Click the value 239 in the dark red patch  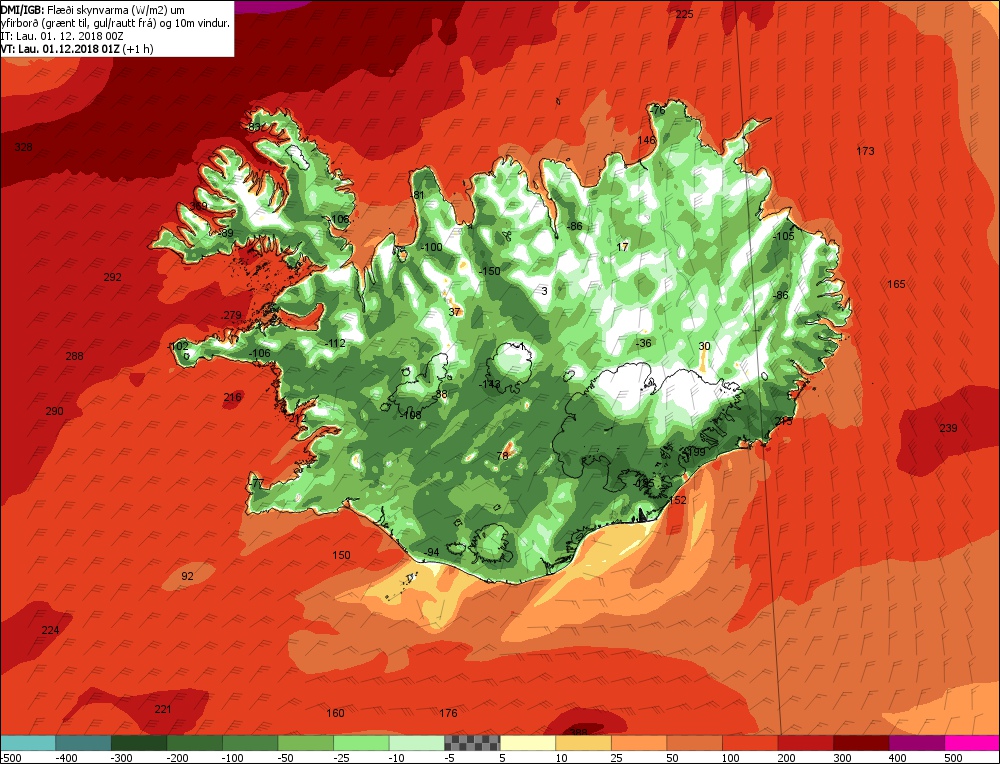pos(948,428)
